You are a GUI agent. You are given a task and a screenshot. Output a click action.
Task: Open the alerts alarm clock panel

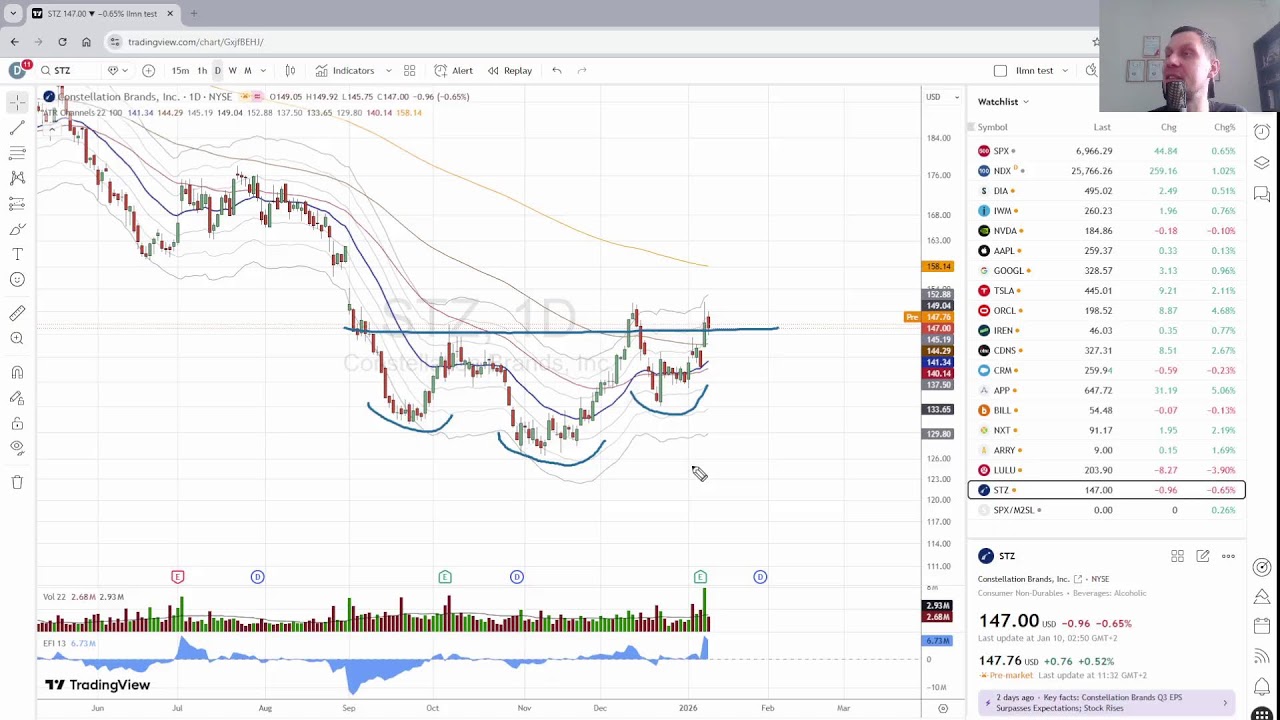pyautogui.click(x=1262, y=132)
